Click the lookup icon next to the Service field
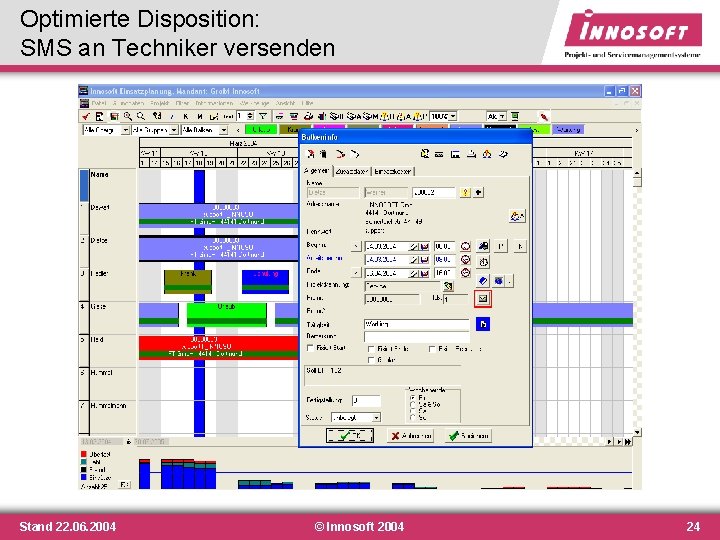720x540 pixels. coord(448,286)
